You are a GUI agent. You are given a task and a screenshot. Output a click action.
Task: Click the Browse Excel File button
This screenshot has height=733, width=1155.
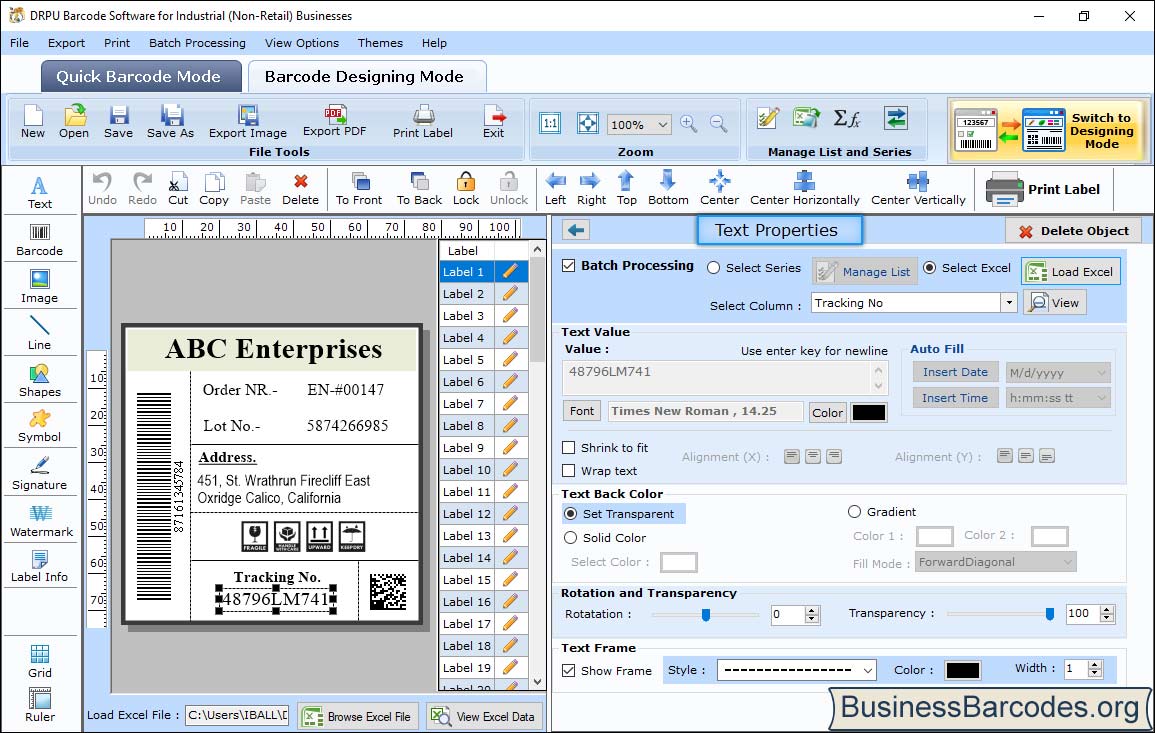(x=357, y=716)
